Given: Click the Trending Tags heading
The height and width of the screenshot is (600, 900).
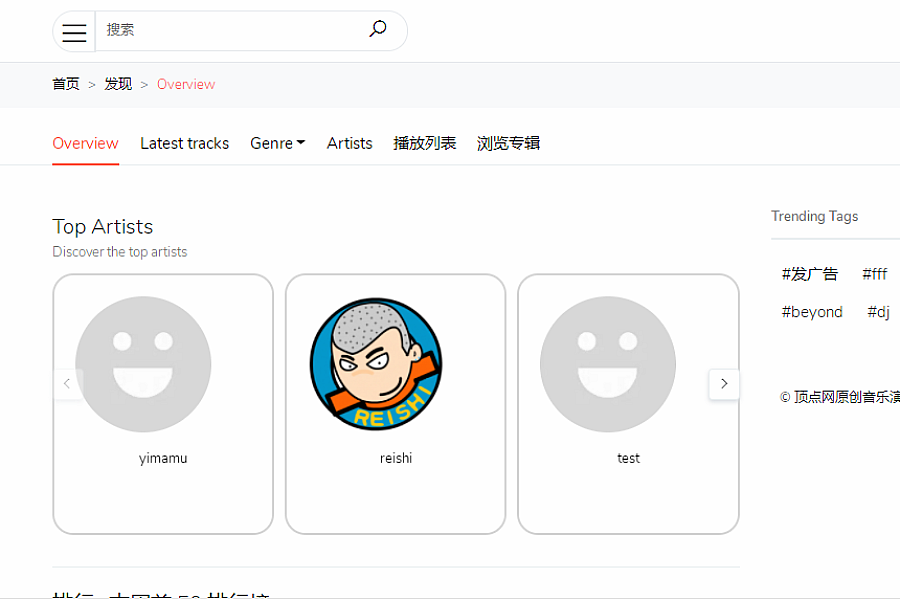Looking at the screenshot, I should (x=814, y=216).
